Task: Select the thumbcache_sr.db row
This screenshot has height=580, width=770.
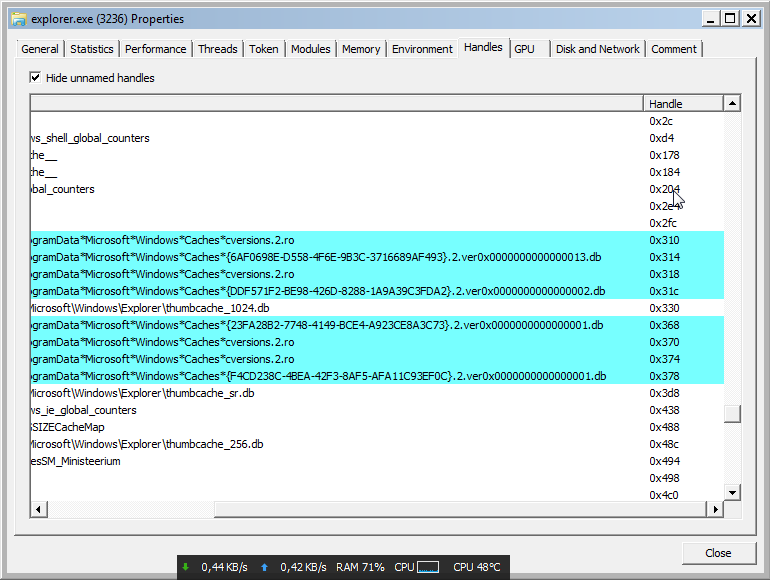Action: point(377,393)
